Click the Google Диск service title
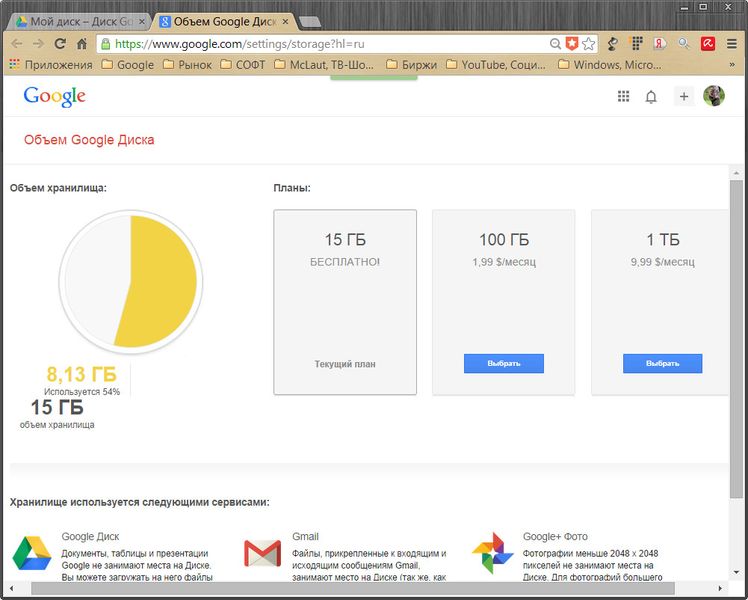Image resolution: width=748 pixels, height=600 pixels. (90, 537)
